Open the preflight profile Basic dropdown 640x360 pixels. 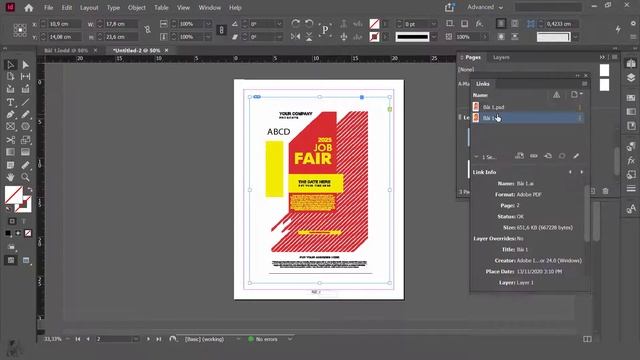pyautogui.click(x=238, y=339)
